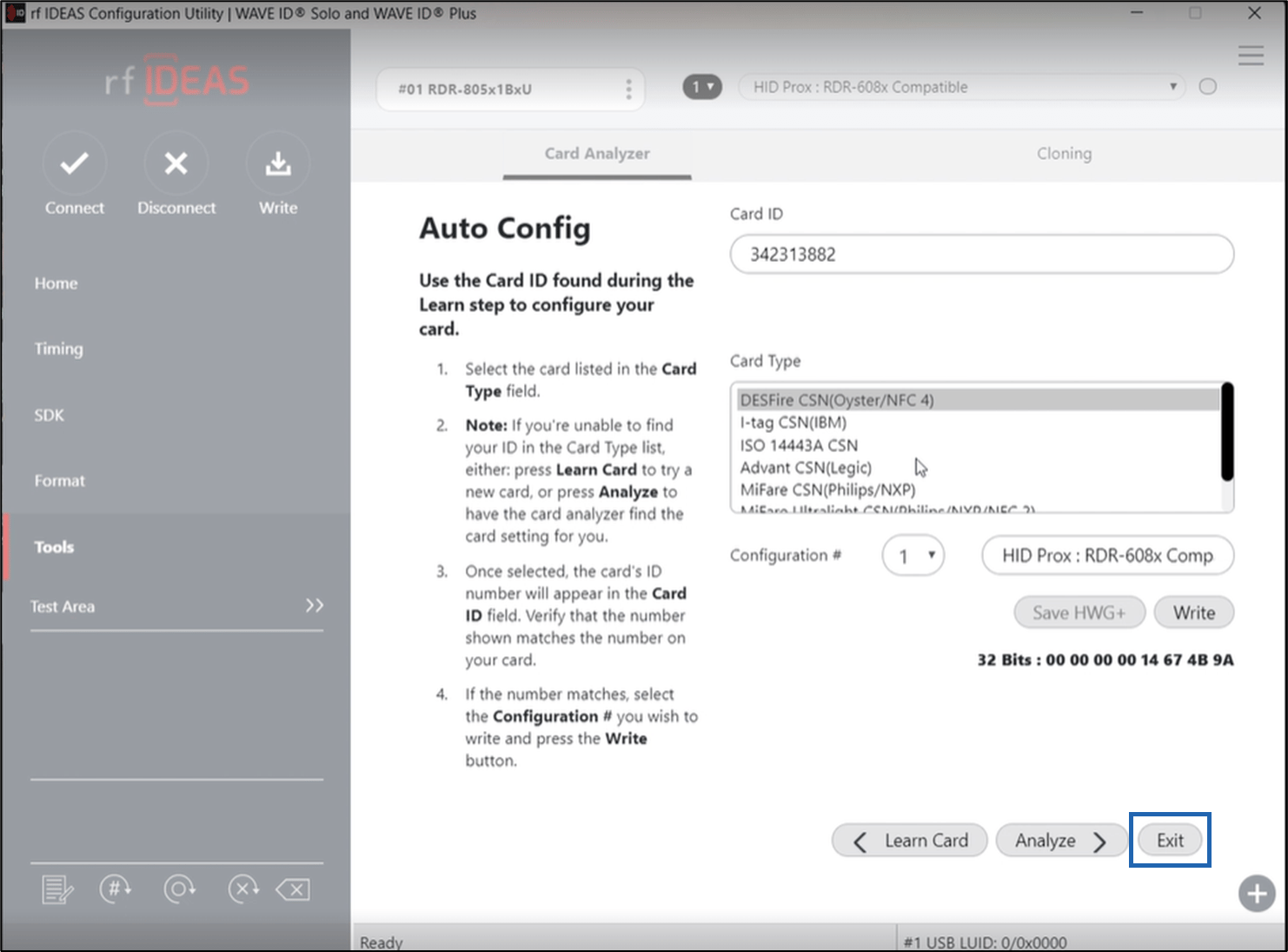Click the Connect checkmark icon

click(x=75, y=163)
